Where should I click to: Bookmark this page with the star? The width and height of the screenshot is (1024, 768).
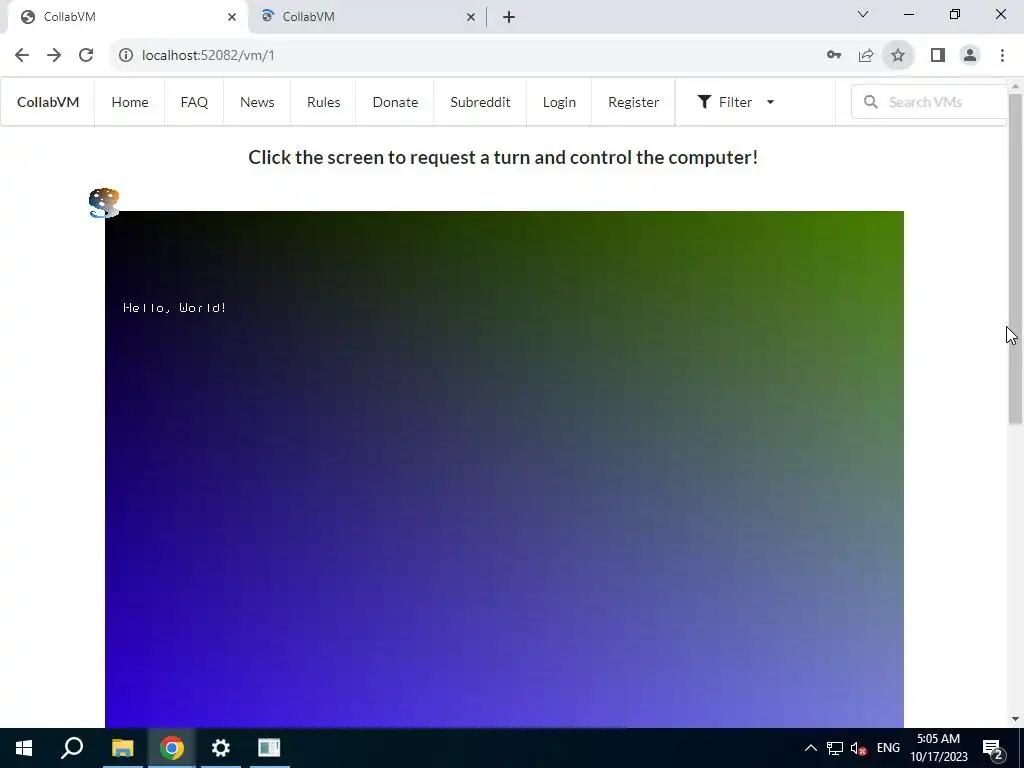click(x=898, y=55)
